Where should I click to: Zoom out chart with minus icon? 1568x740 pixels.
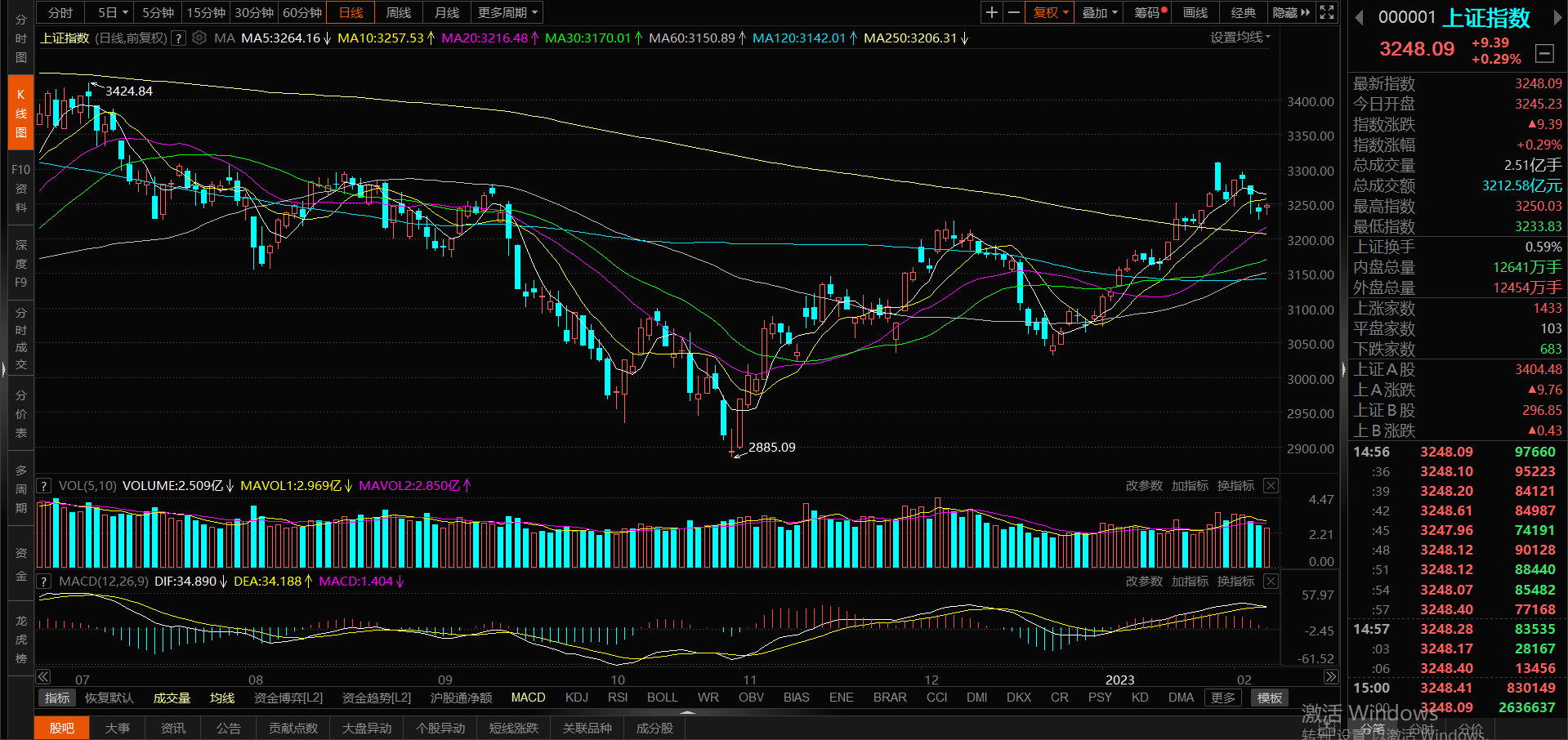click(1013, 12)
